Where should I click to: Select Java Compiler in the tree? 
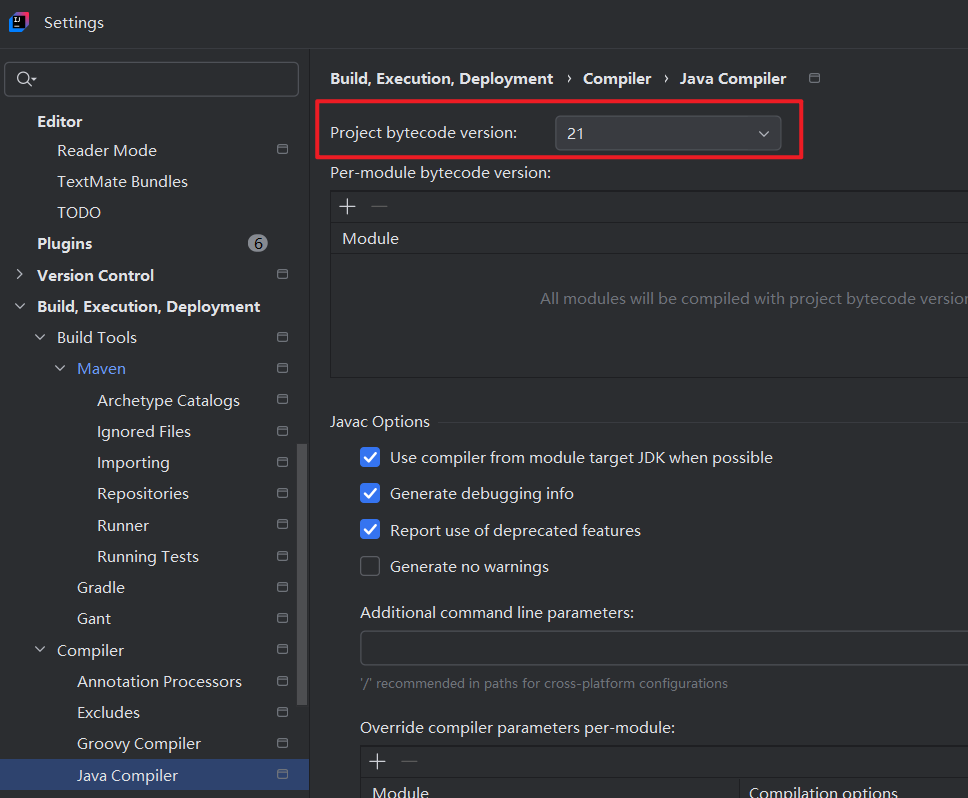[x=127, y=776]
